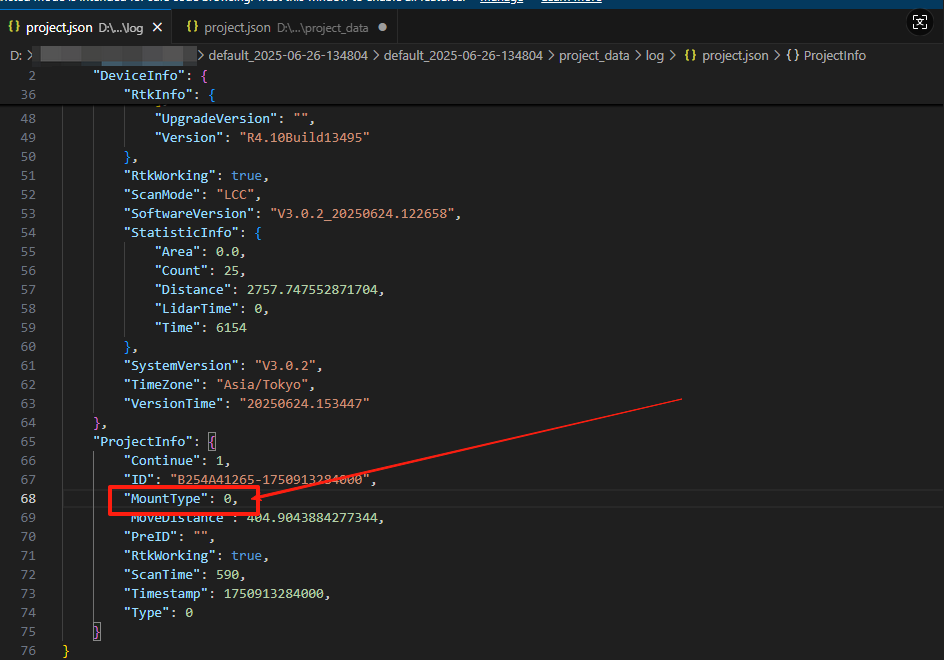Click the value "R4.10Build13495"
Viewport: 944px width, 660px height.
[304, 137]
